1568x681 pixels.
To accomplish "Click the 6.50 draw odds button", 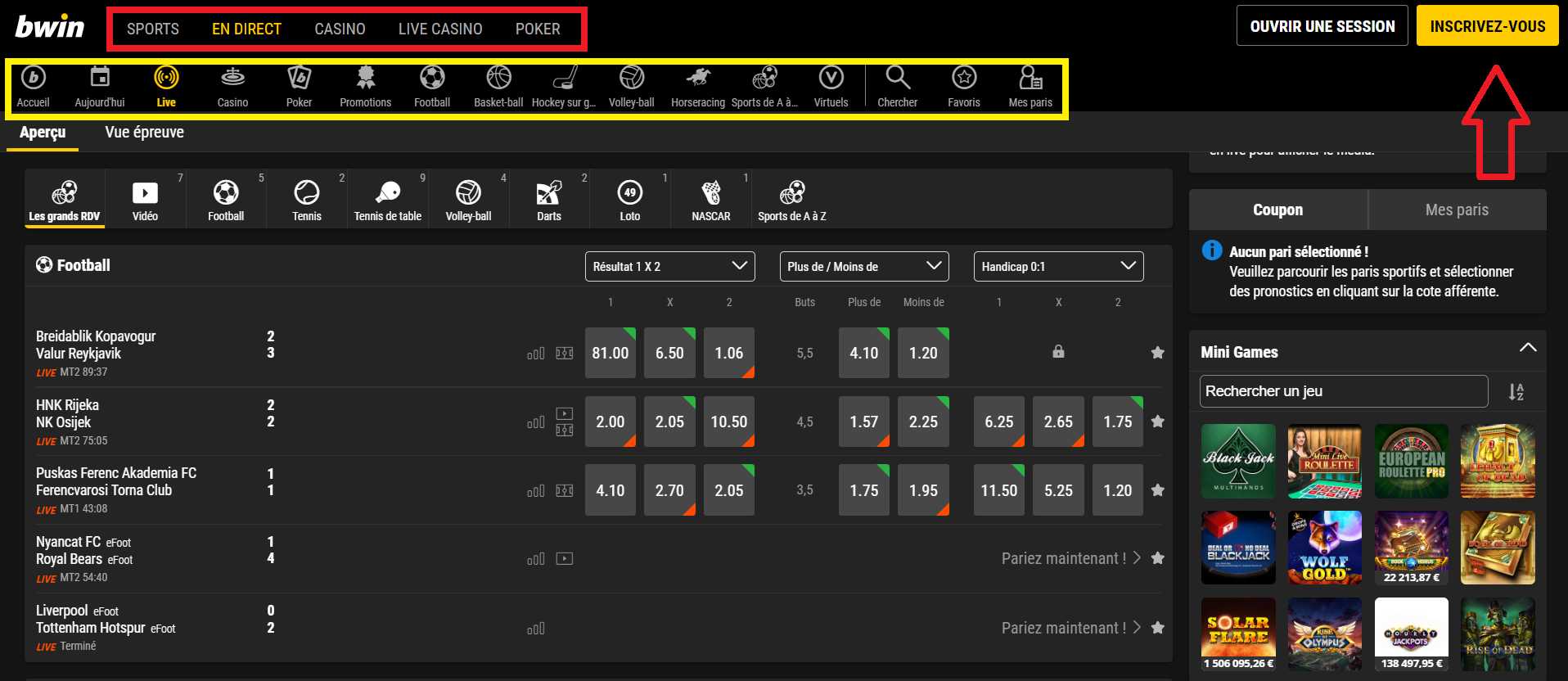I will click(669, 353).
